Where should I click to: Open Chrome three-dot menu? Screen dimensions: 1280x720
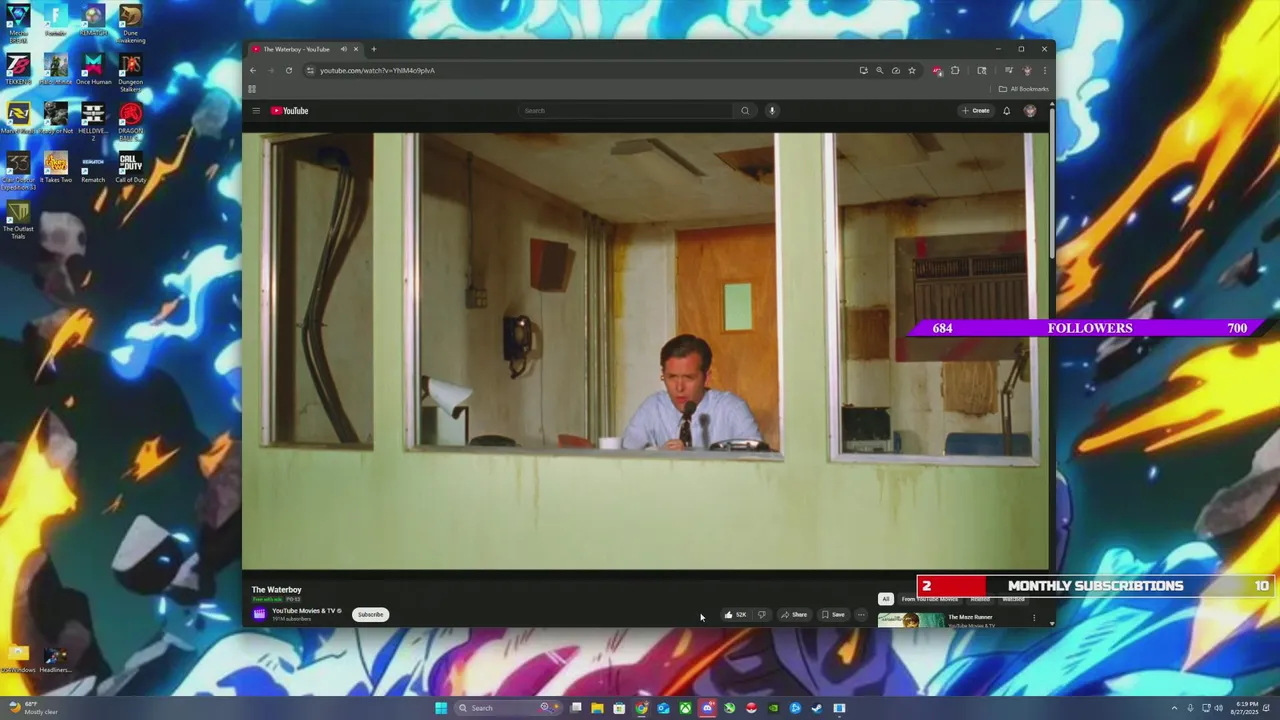(1044, 70)
